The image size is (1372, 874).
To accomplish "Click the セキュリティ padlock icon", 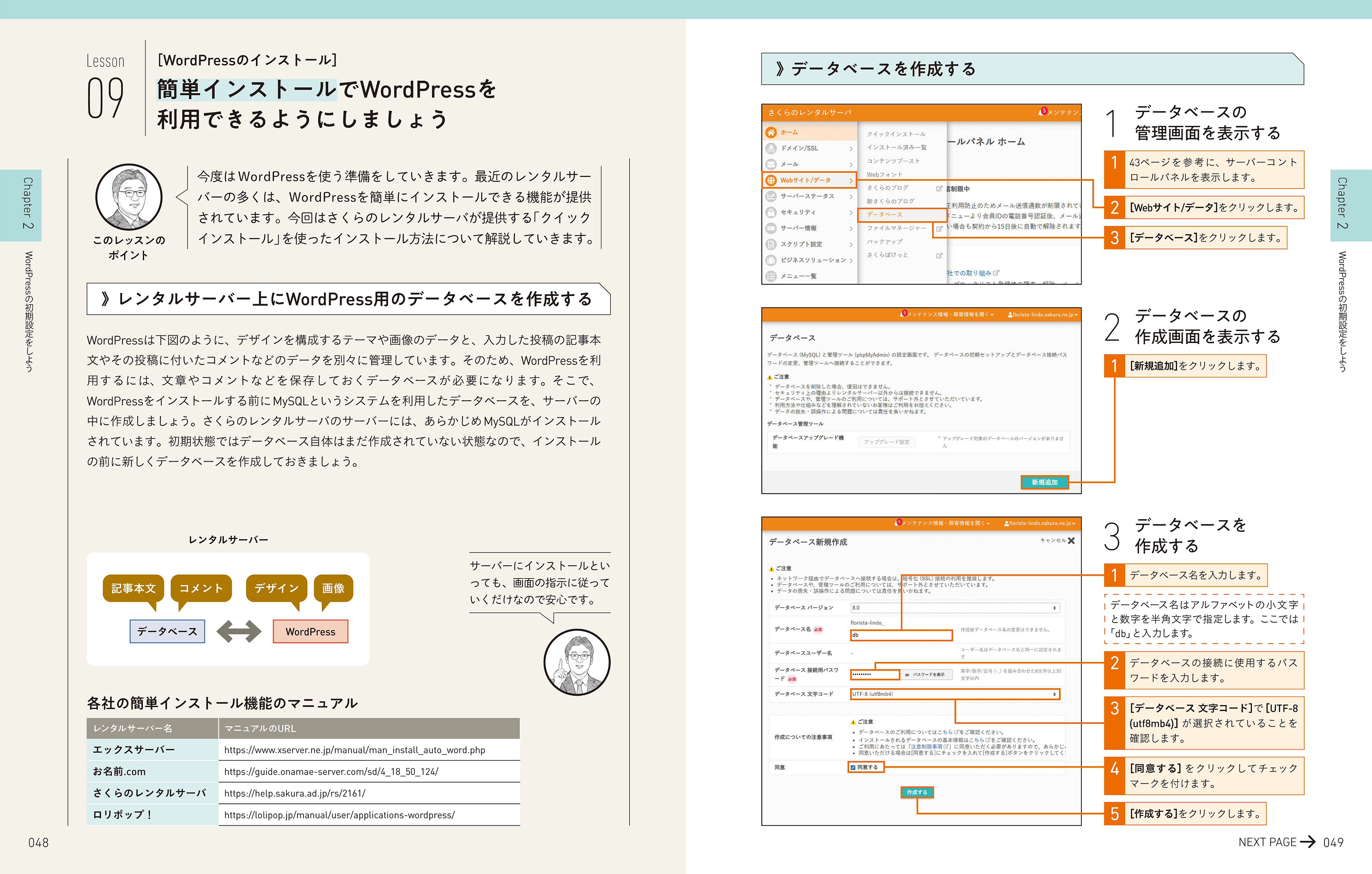I will (771, 213).
